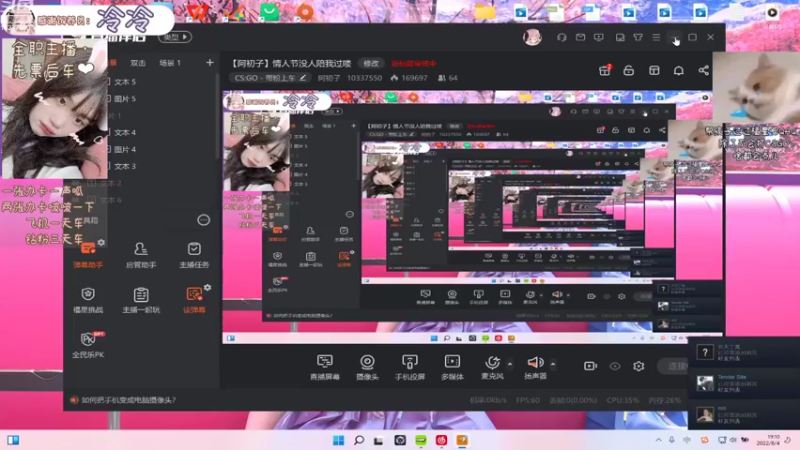The width and height of the screenshot is (800, 450).
Task: Open 擂星挑战
Action: [x=88, y=300]
